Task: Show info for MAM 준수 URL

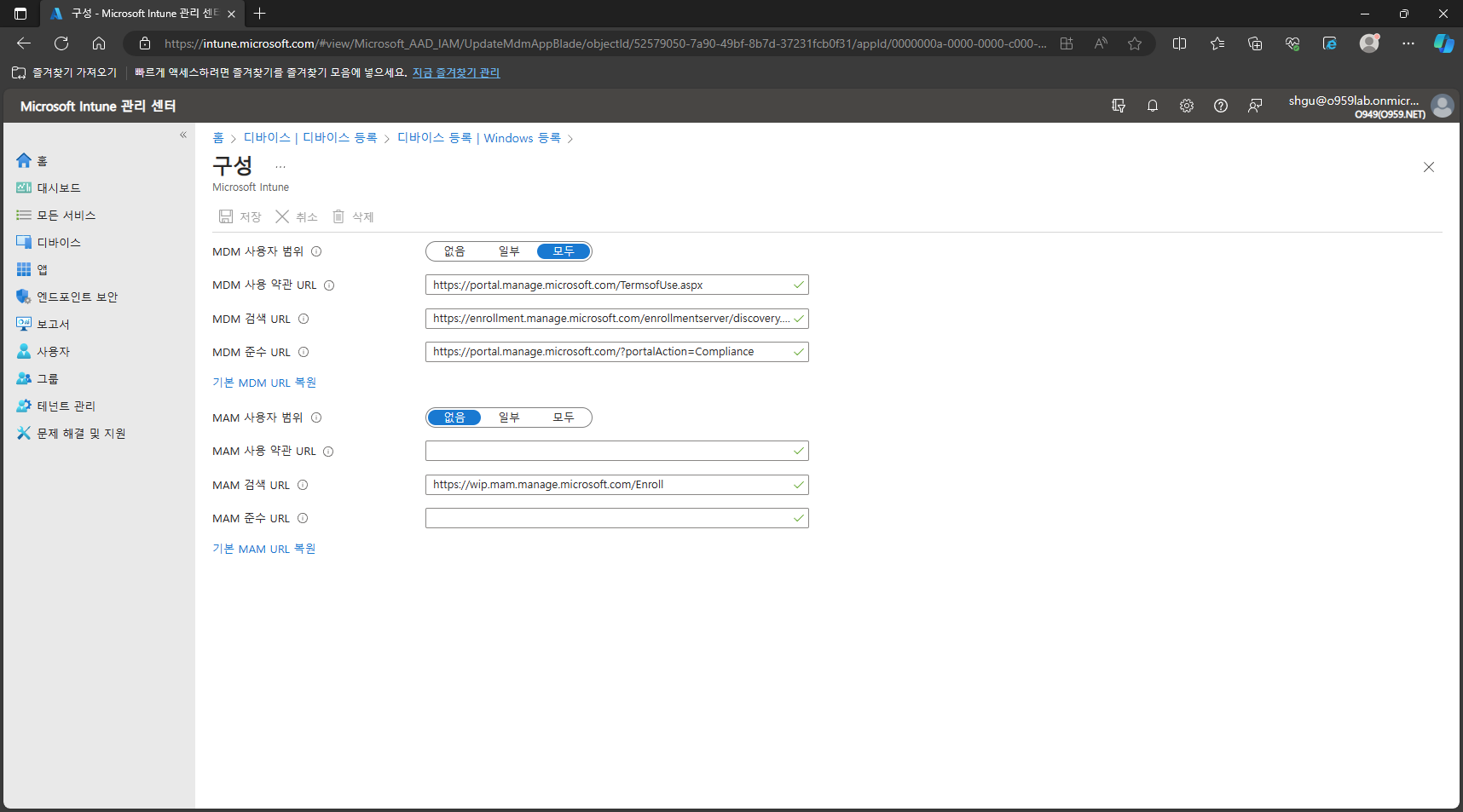Action: pos(303,518)
